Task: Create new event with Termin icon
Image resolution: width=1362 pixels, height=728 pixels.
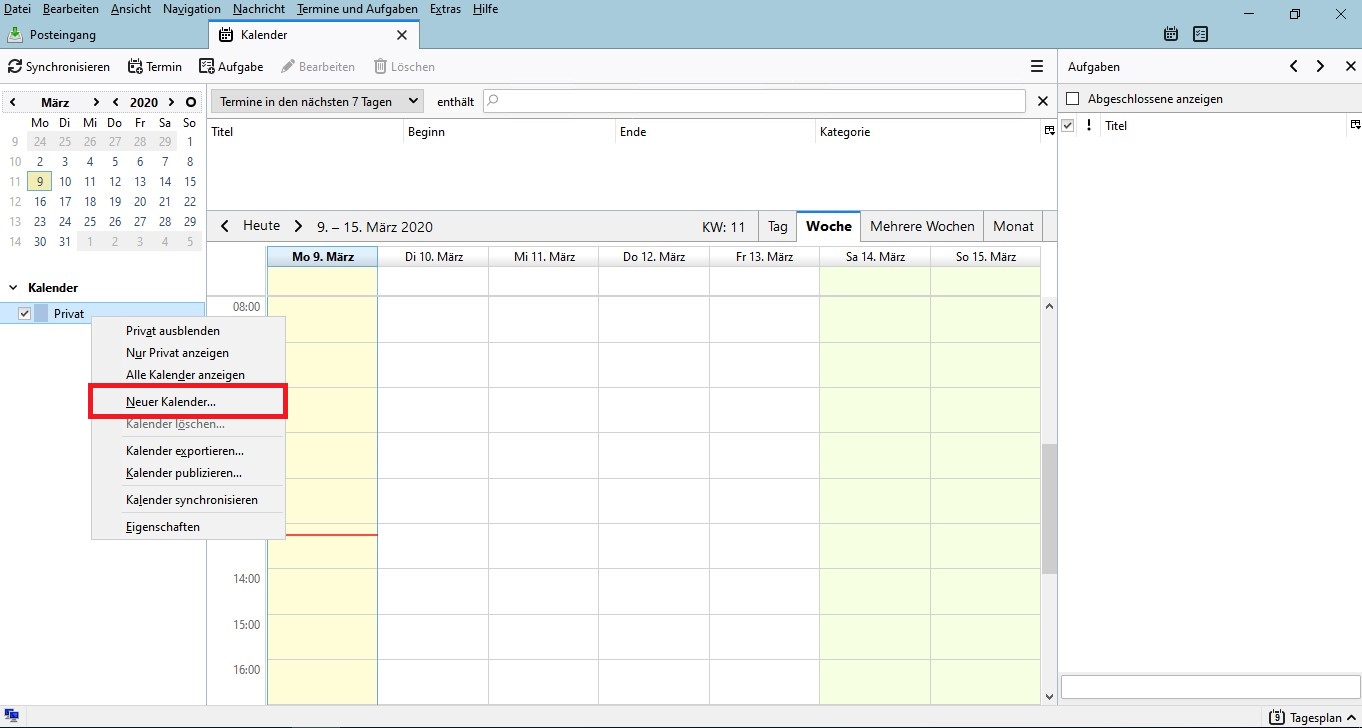Action: [136, 67]
